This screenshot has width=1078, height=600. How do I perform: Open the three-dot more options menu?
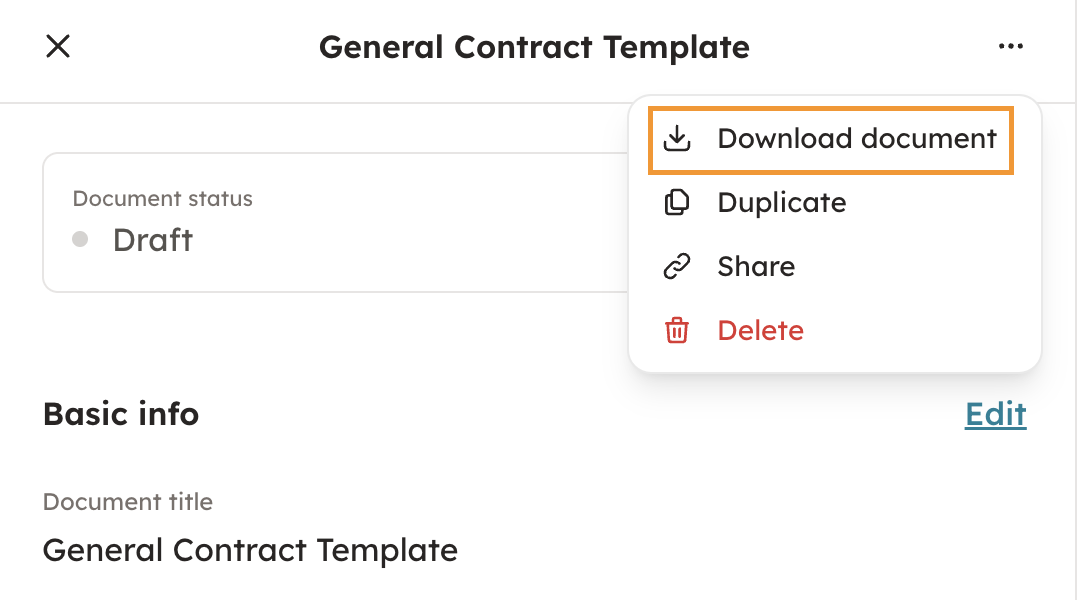[x=1011, y=46]
